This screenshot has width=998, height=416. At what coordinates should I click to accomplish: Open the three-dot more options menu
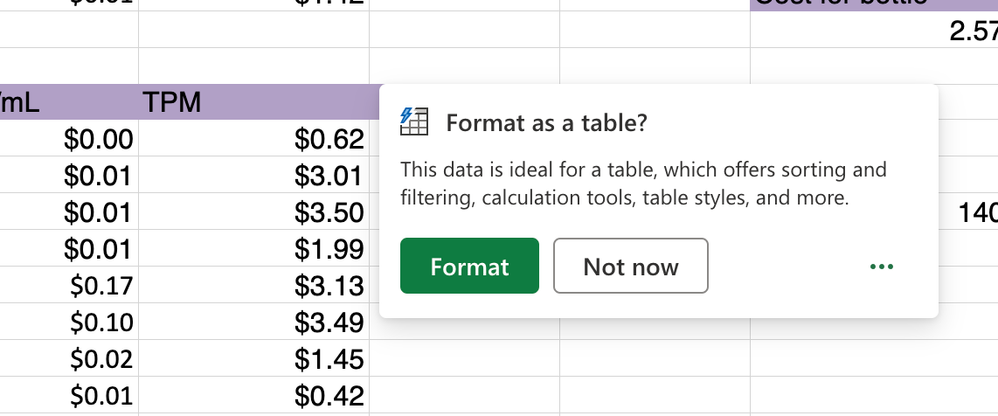(x=881, y=267)
